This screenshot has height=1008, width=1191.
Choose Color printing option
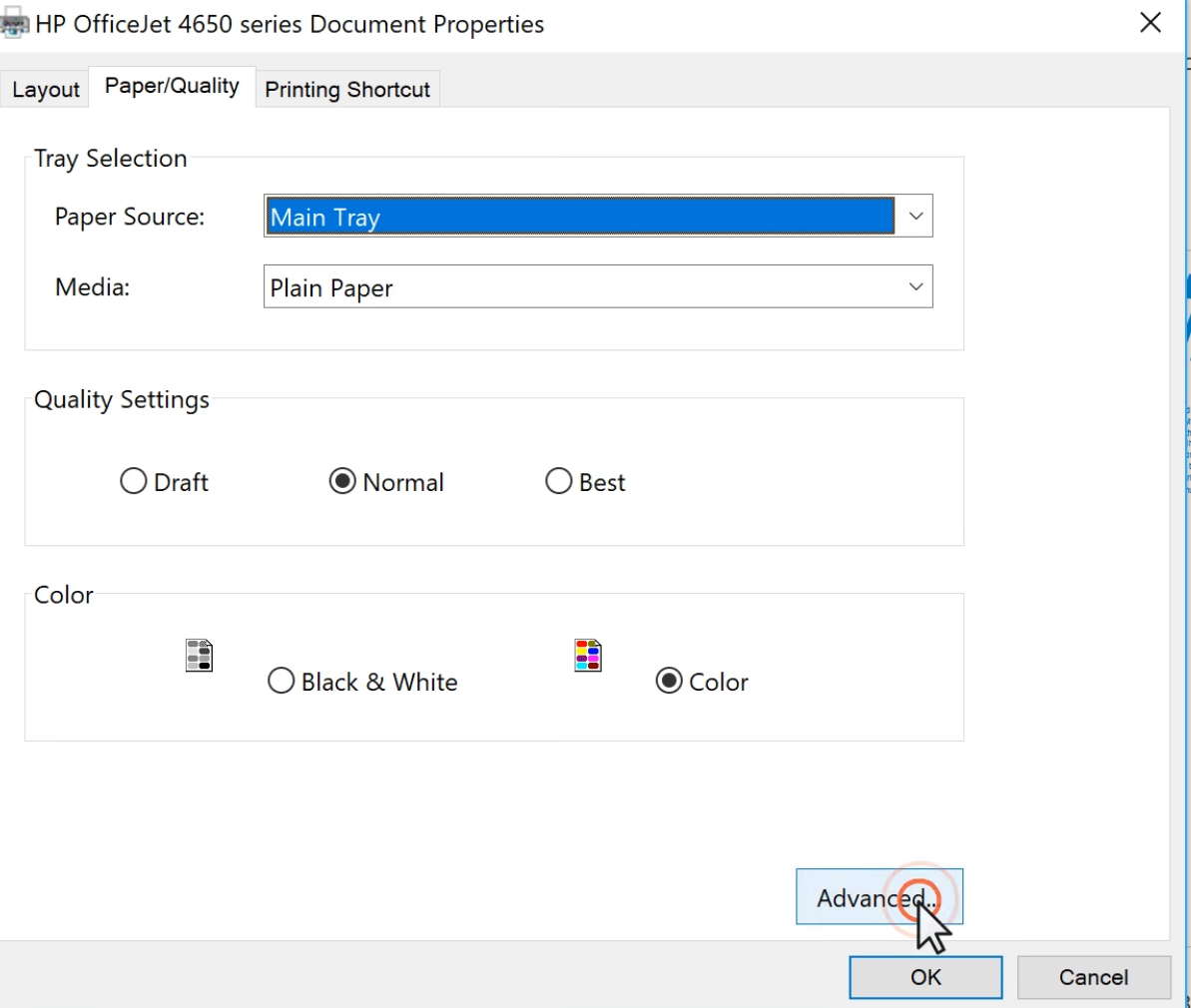tap(702, 682)
